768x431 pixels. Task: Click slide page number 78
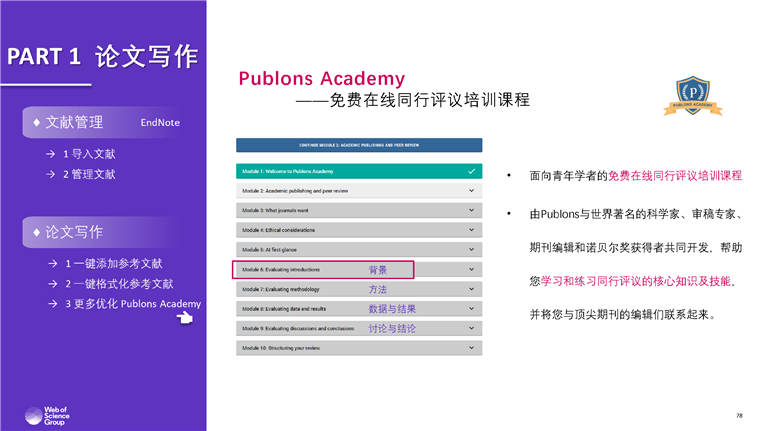pos(739,415)
